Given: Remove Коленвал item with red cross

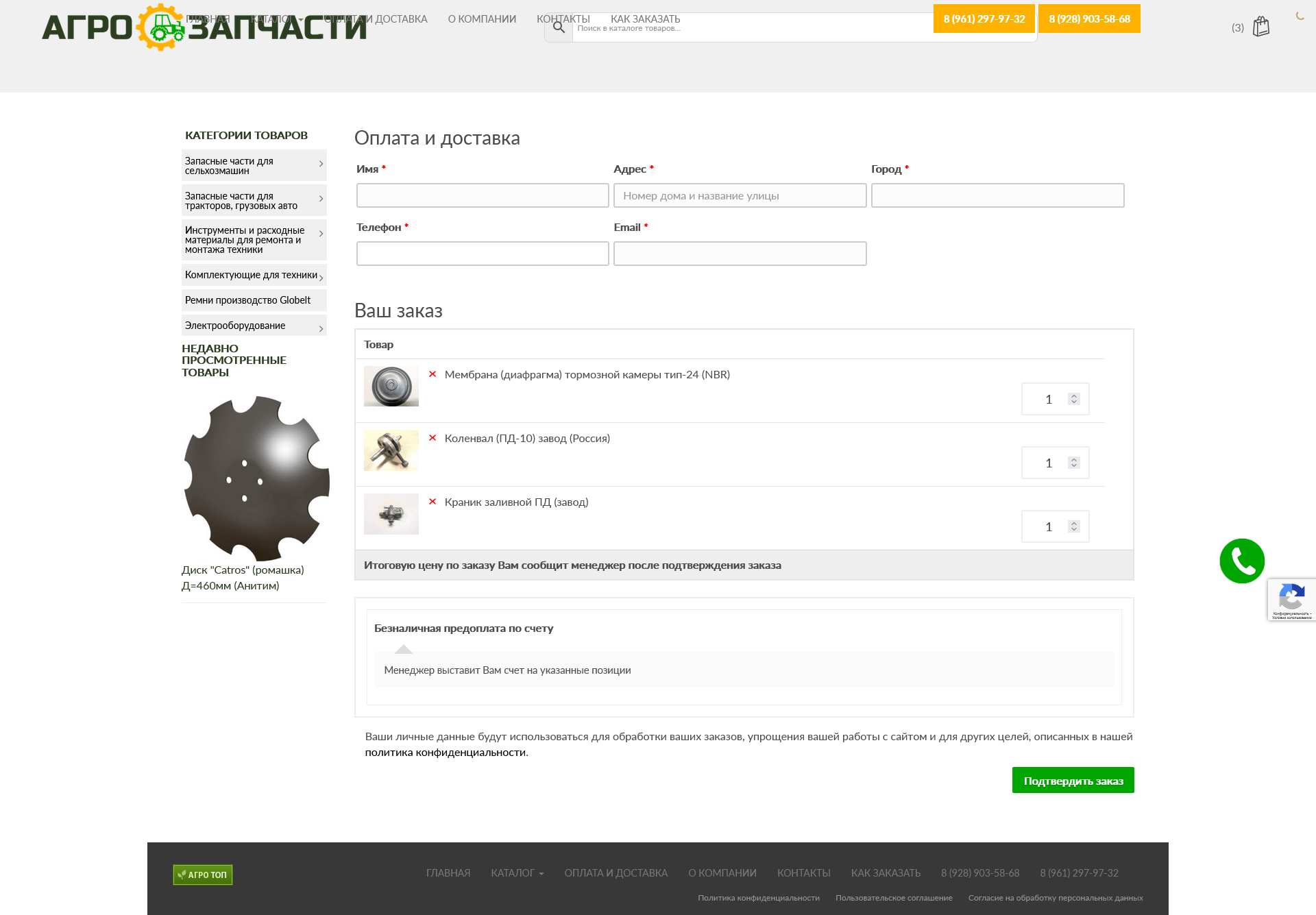Looking at the screenshot, I should coord(432,438).
